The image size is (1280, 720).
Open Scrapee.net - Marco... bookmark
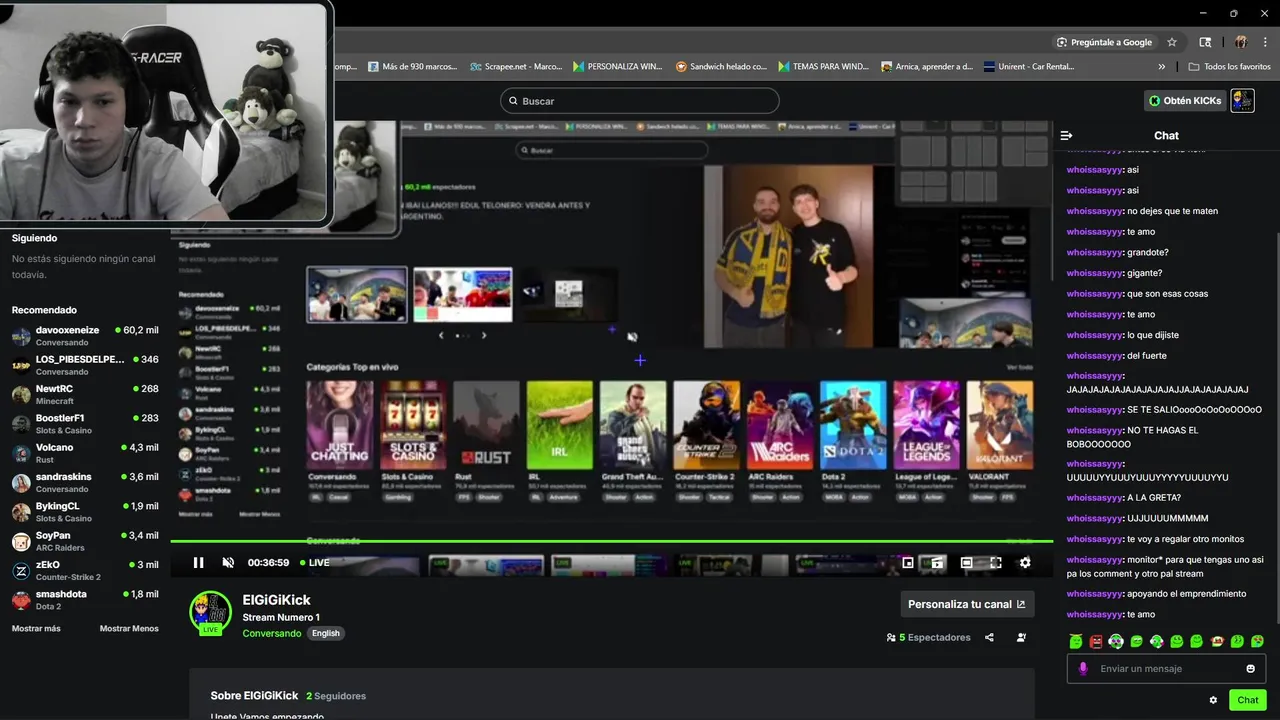point(516,67)
